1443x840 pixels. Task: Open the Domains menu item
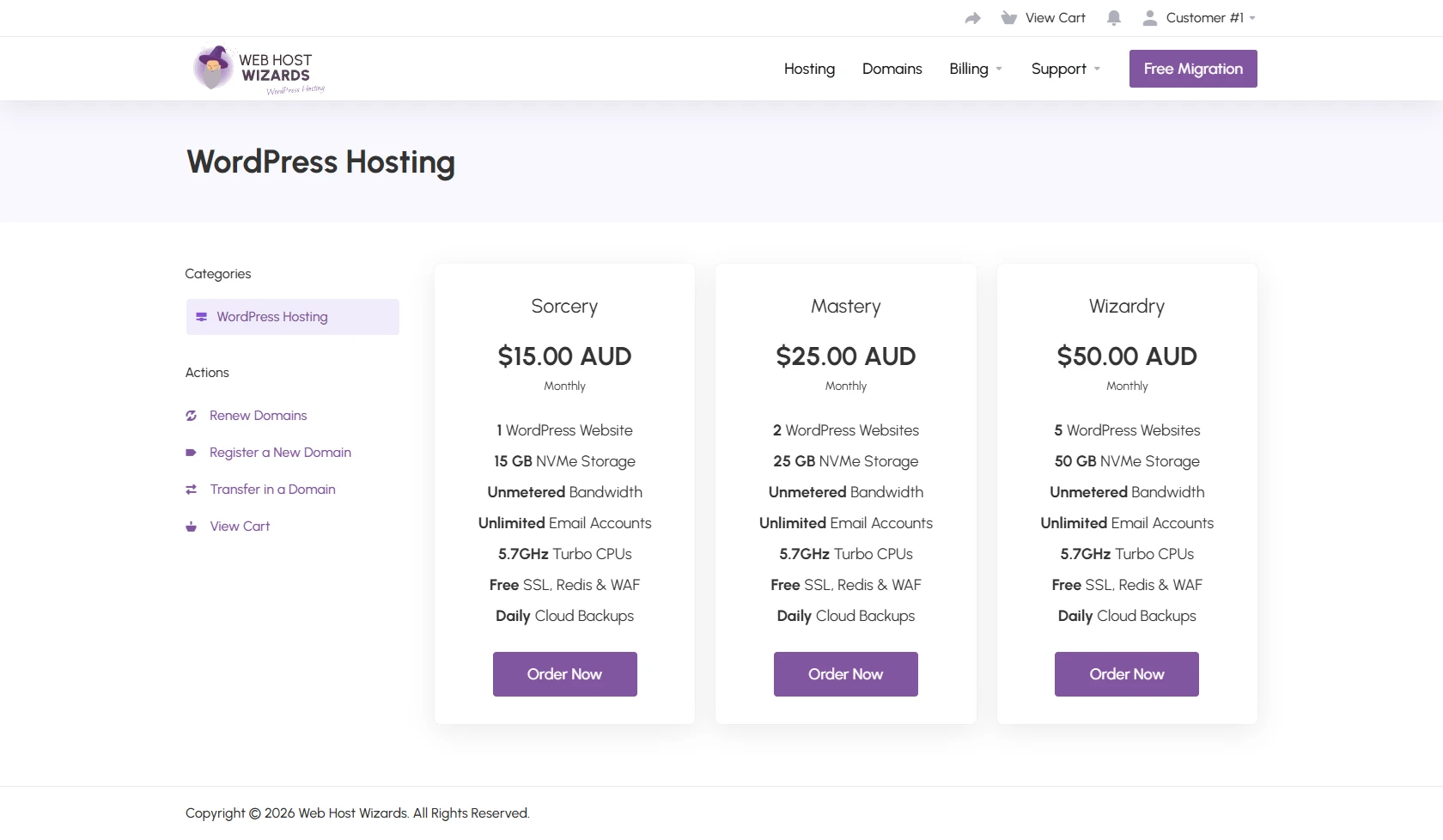892,69
